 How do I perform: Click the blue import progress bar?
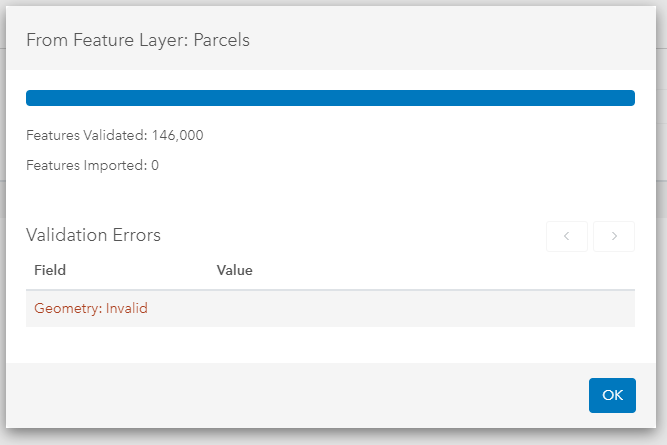point(330,98)
